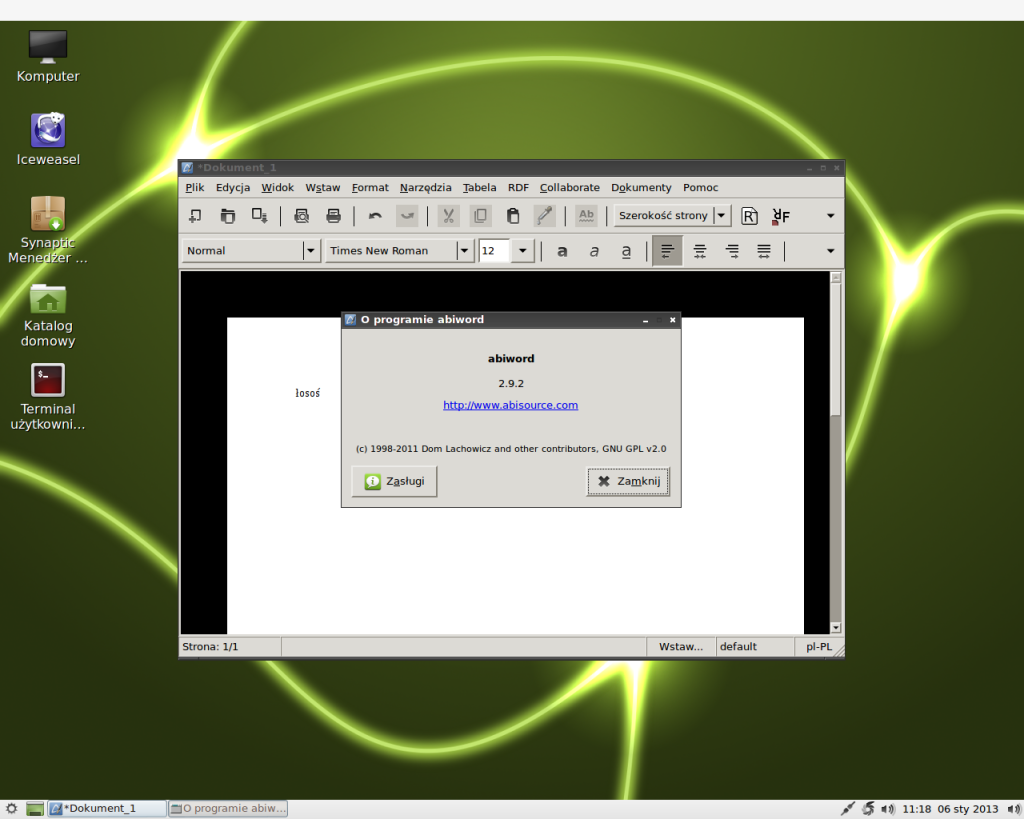The width and height of the screenshot is (1024, 819).
Task: Click the Zamknij button in the dialog
Action: (x=628, y=481)
